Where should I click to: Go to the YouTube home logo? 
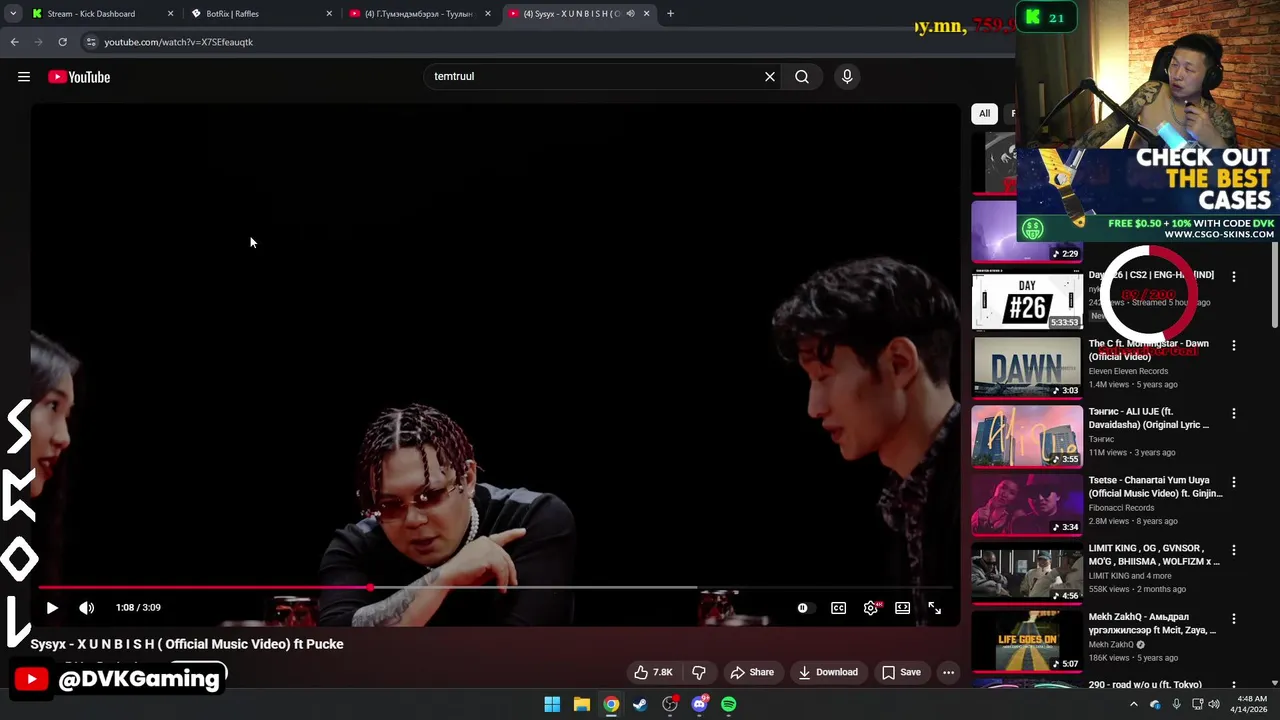click(x=79, y=77)
